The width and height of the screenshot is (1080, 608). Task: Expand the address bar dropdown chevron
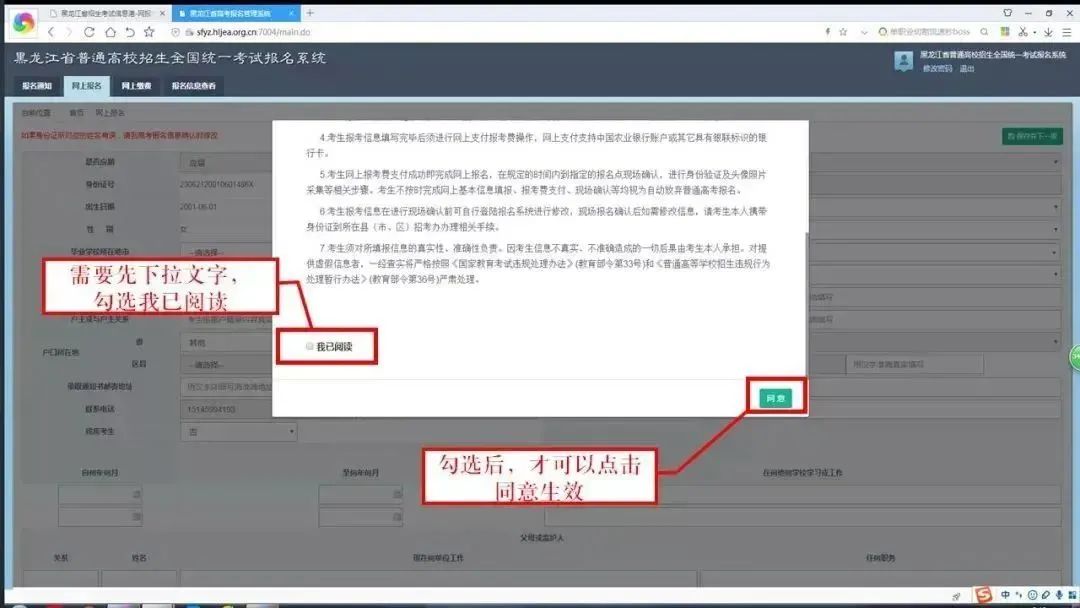point(864,32)
